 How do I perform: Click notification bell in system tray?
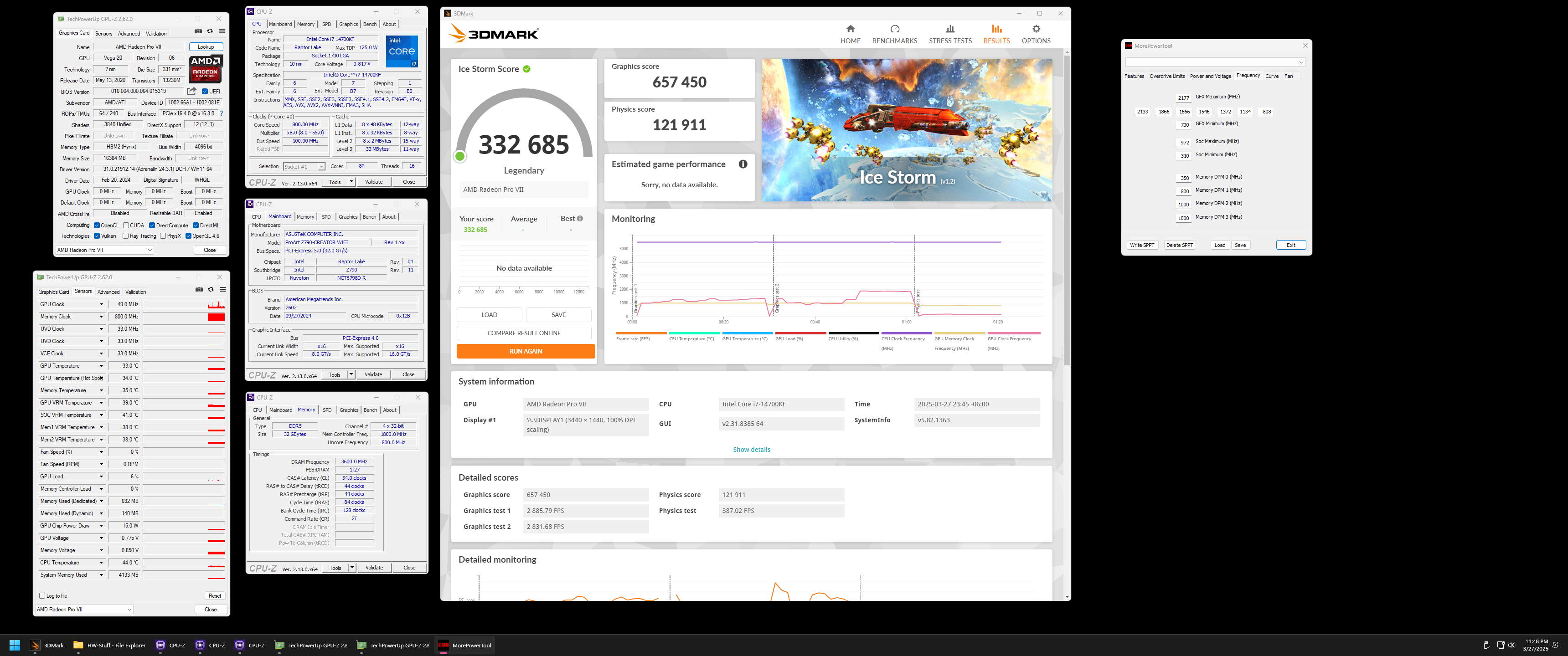[1555, 645]
